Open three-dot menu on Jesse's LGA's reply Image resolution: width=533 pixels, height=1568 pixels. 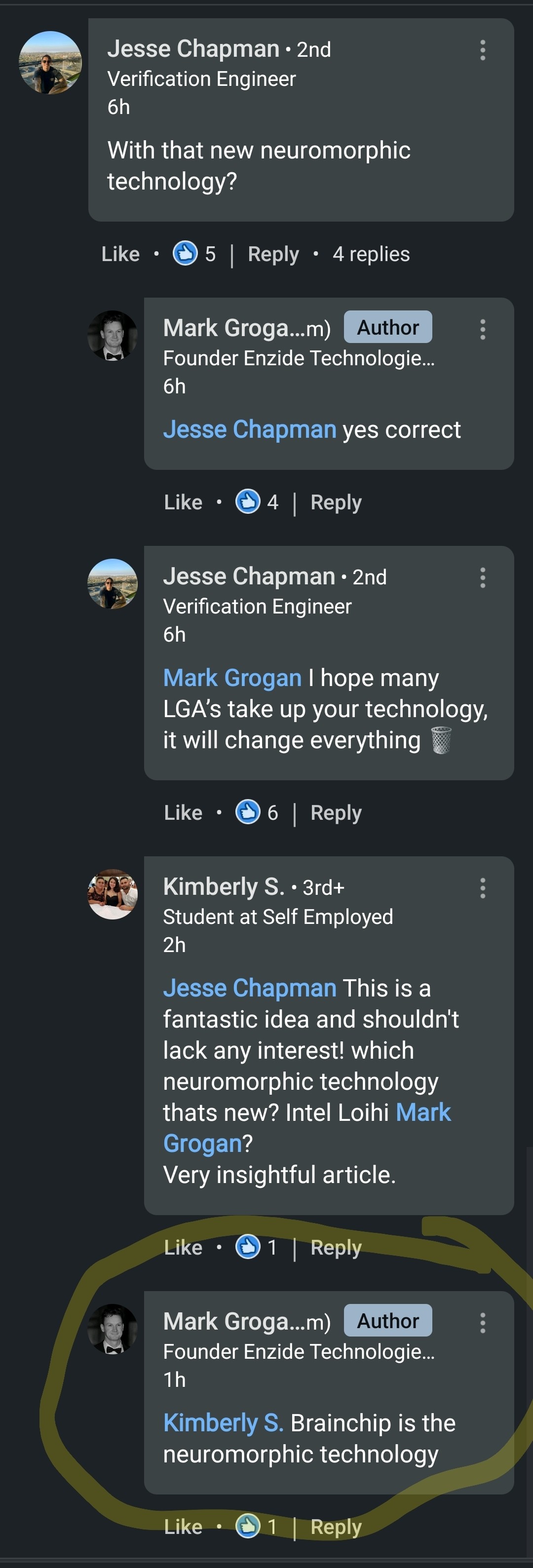(483, 577)
